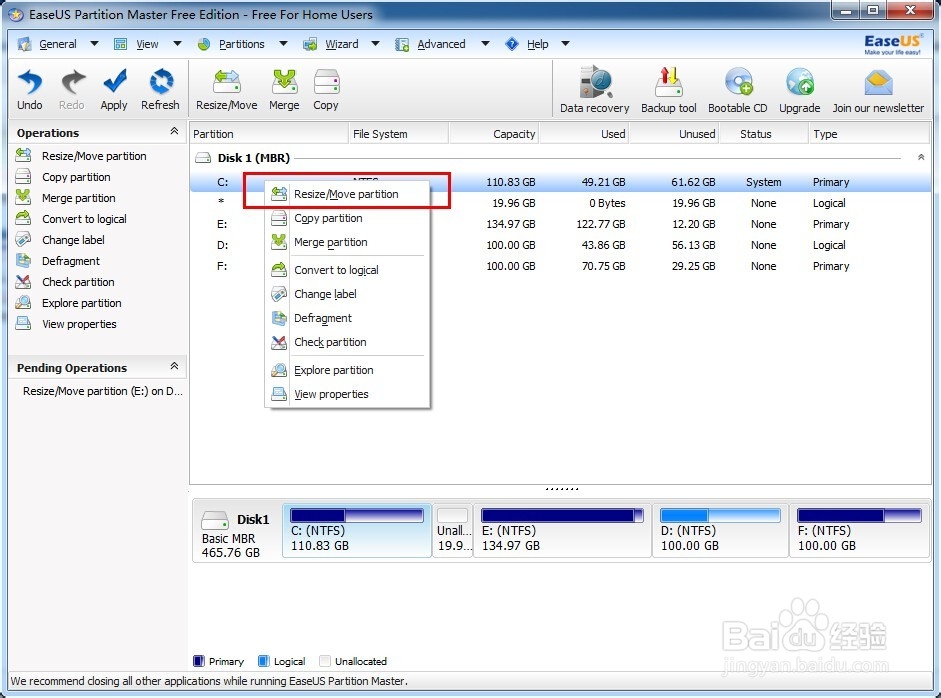Click the Defragment icon in the context menu

point(279,318)
